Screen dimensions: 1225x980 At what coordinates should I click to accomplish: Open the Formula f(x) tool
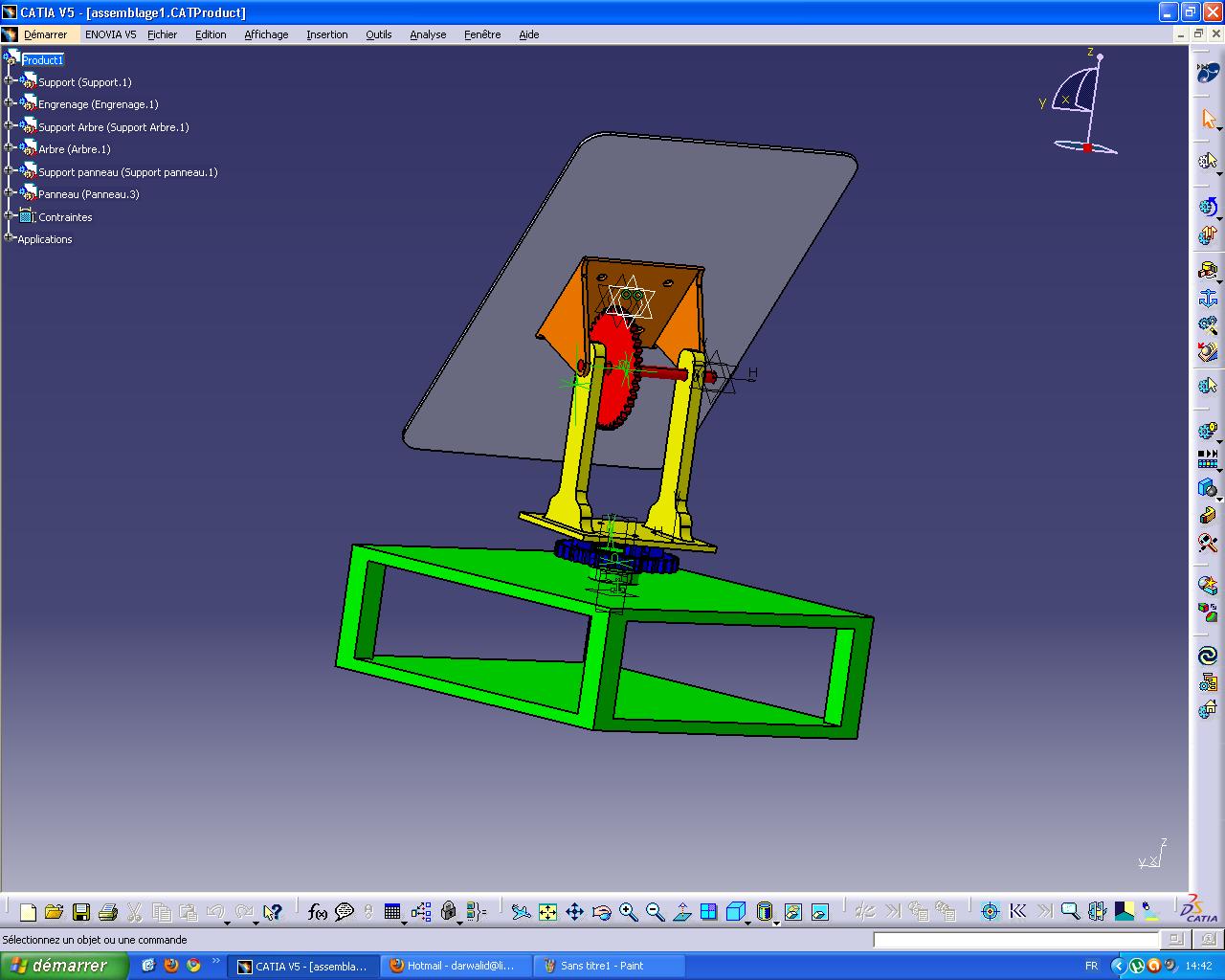coord(318,912)
